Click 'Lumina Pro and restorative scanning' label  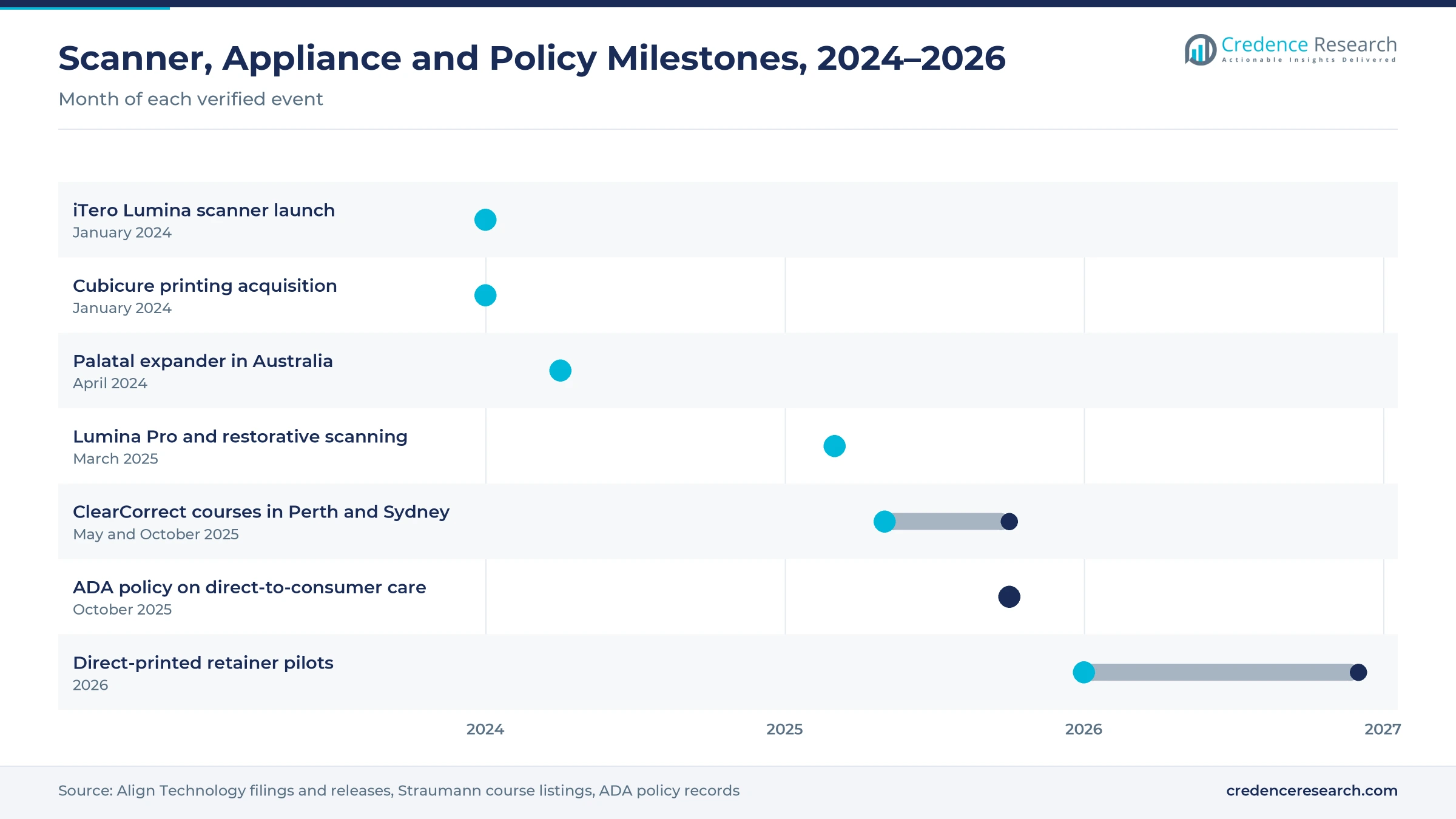240,436
